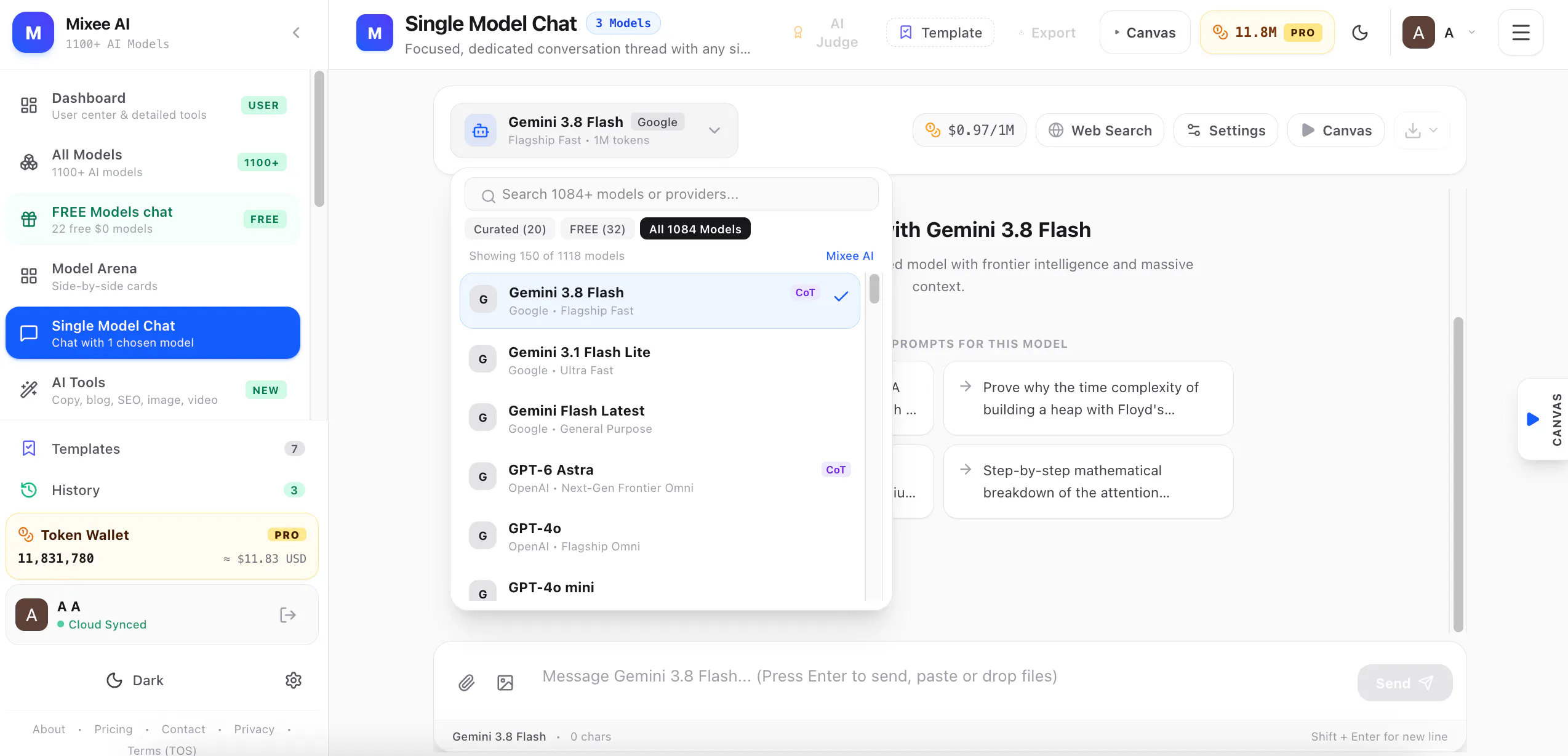Collapse the sidebar with the left chevron
Viewport: 1568px width, 756px height.
click(296, 33)
